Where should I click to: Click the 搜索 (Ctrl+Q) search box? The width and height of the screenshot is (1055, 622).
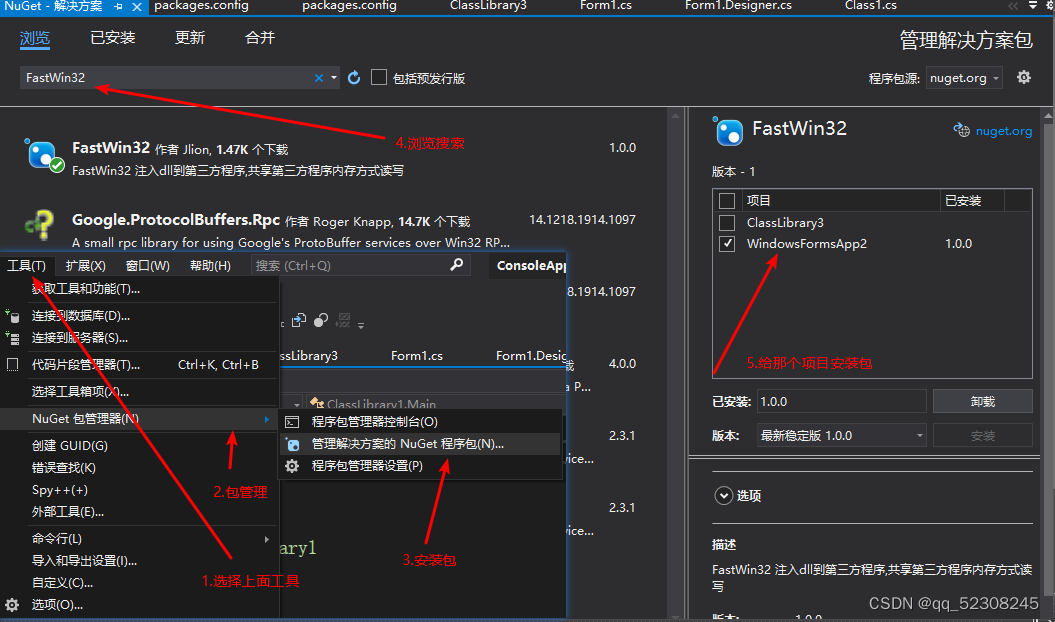coord(361,265)
